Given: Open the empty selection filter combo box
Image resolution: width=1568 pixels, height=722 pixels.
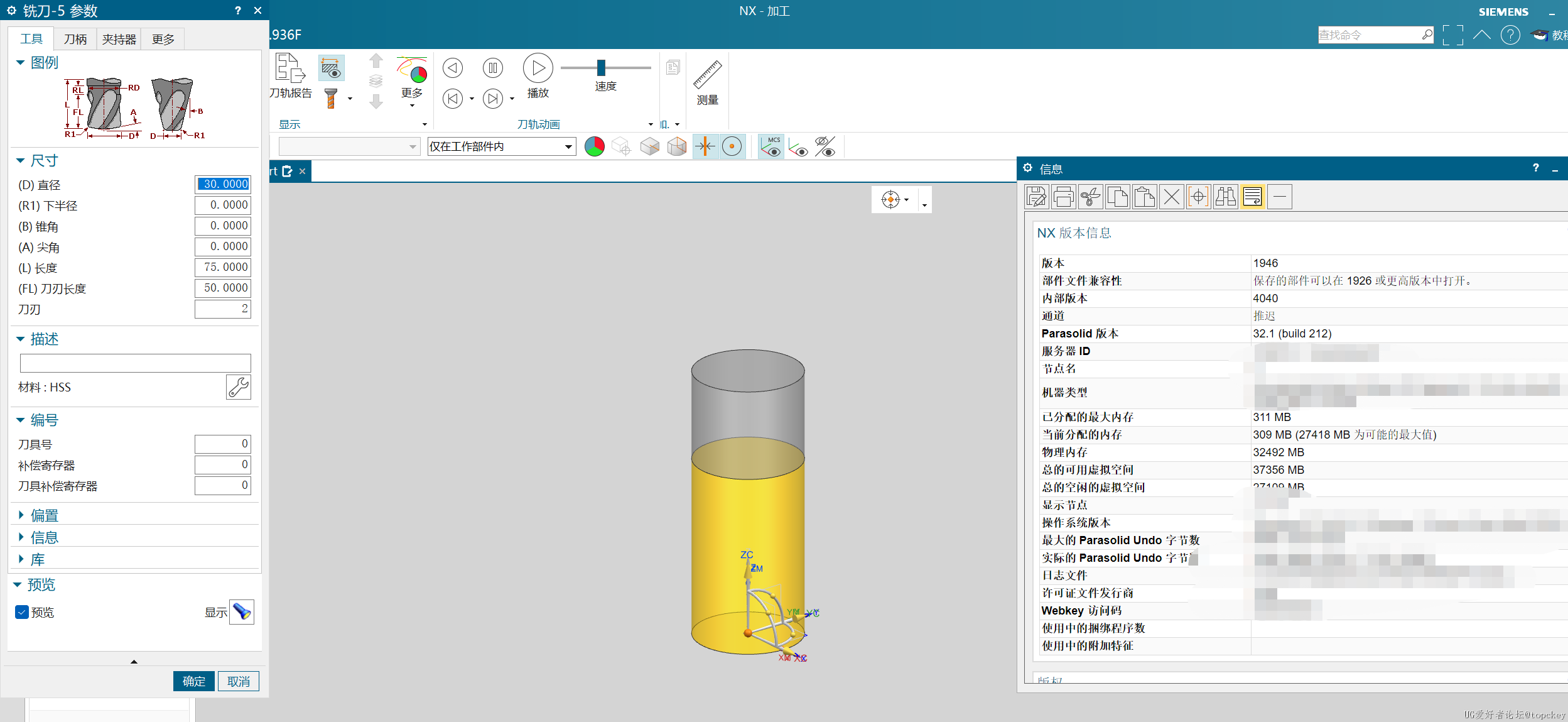Looking at the screenshot, I should tap(349, 146).
